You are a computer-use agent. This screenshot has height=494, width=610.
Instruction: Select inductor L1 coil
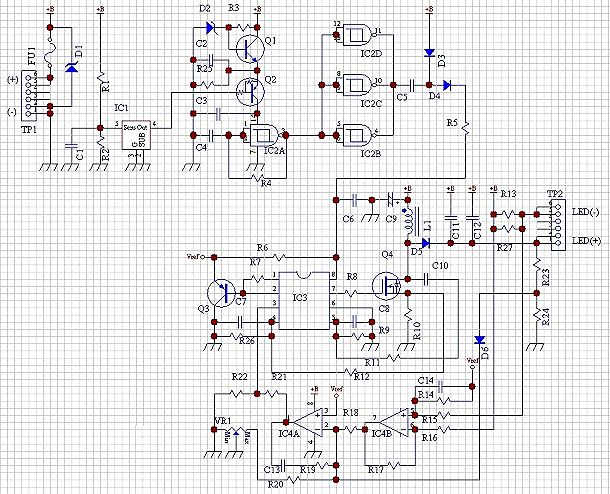point(412,222)
